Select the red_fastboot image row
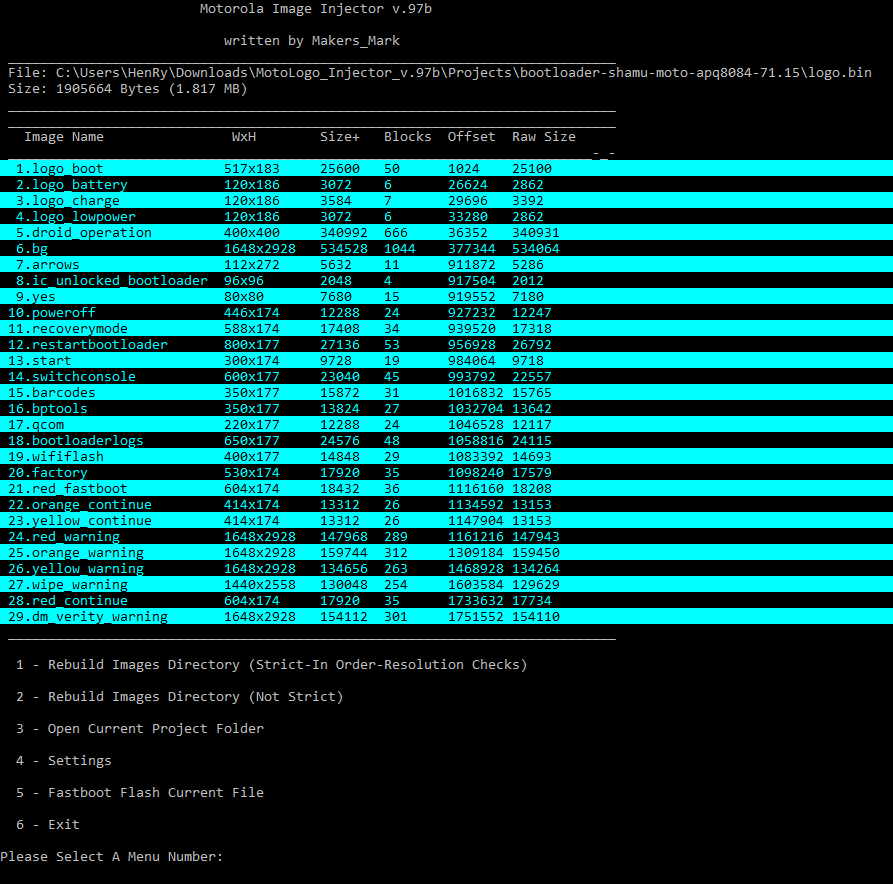893x884 pixels. click(68, 489)
